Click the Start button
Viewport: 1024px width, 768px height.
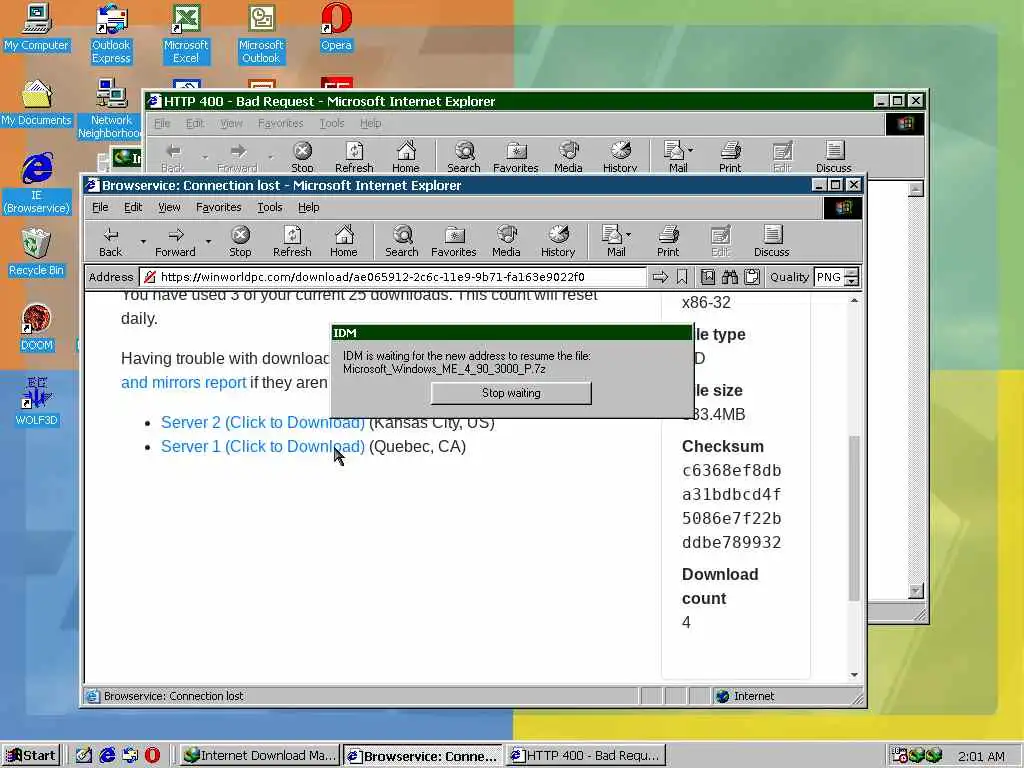click(x=31, y=755)
